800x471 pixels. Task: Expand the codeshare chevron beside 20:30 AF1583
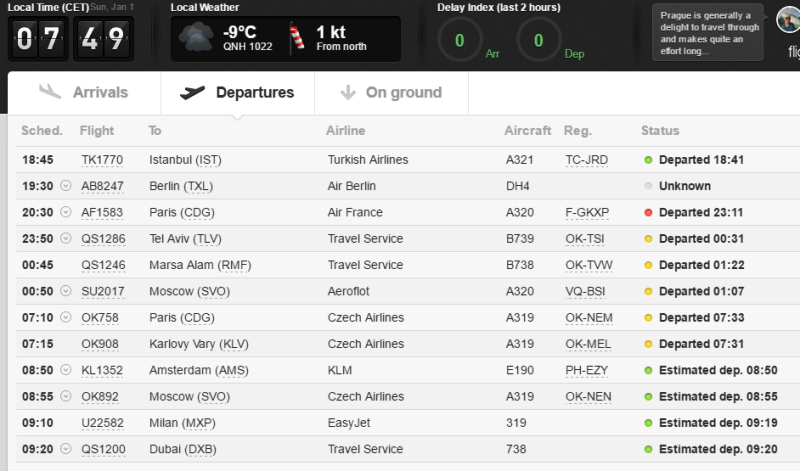[x=66, y=212]
